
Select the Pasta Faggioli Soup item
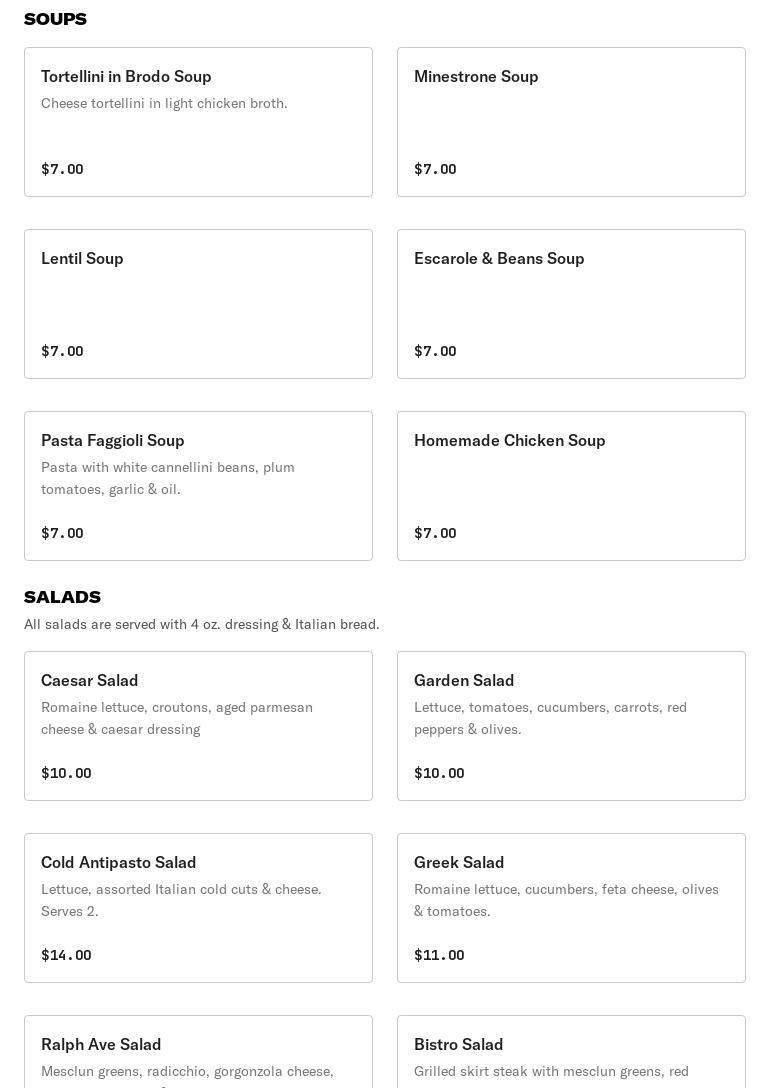point(198,486)
